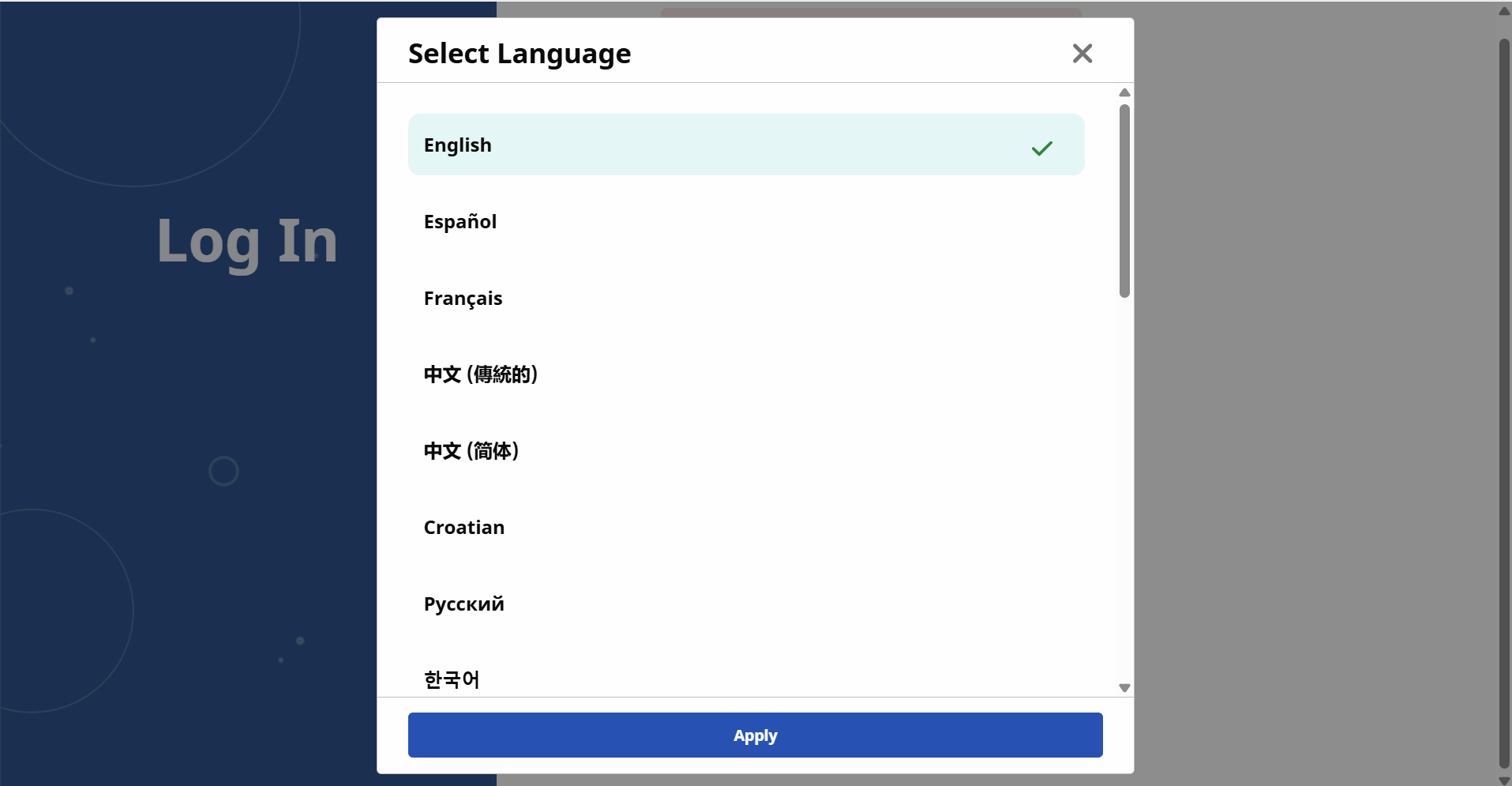Close the Select Language dialog
Viewport: 1512px width, 786px height.
pos(1082,54)
